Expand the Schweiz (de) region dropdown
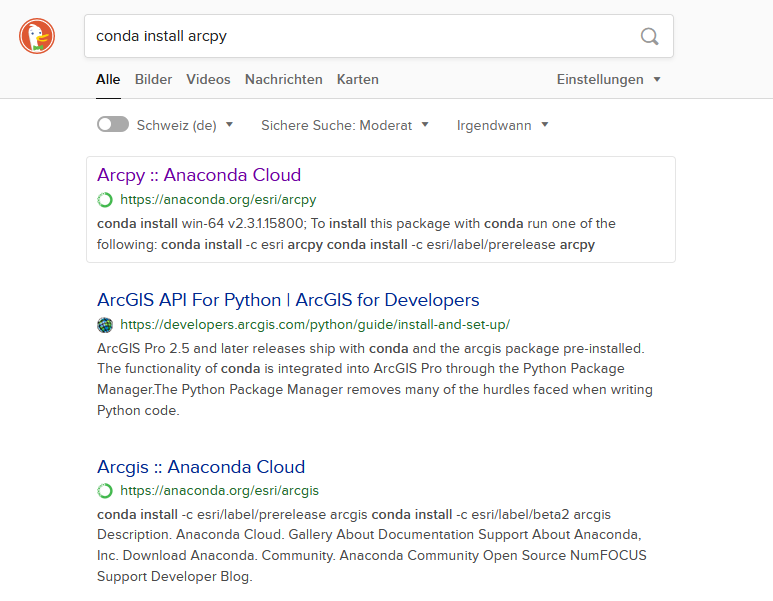 click(185, 125)
